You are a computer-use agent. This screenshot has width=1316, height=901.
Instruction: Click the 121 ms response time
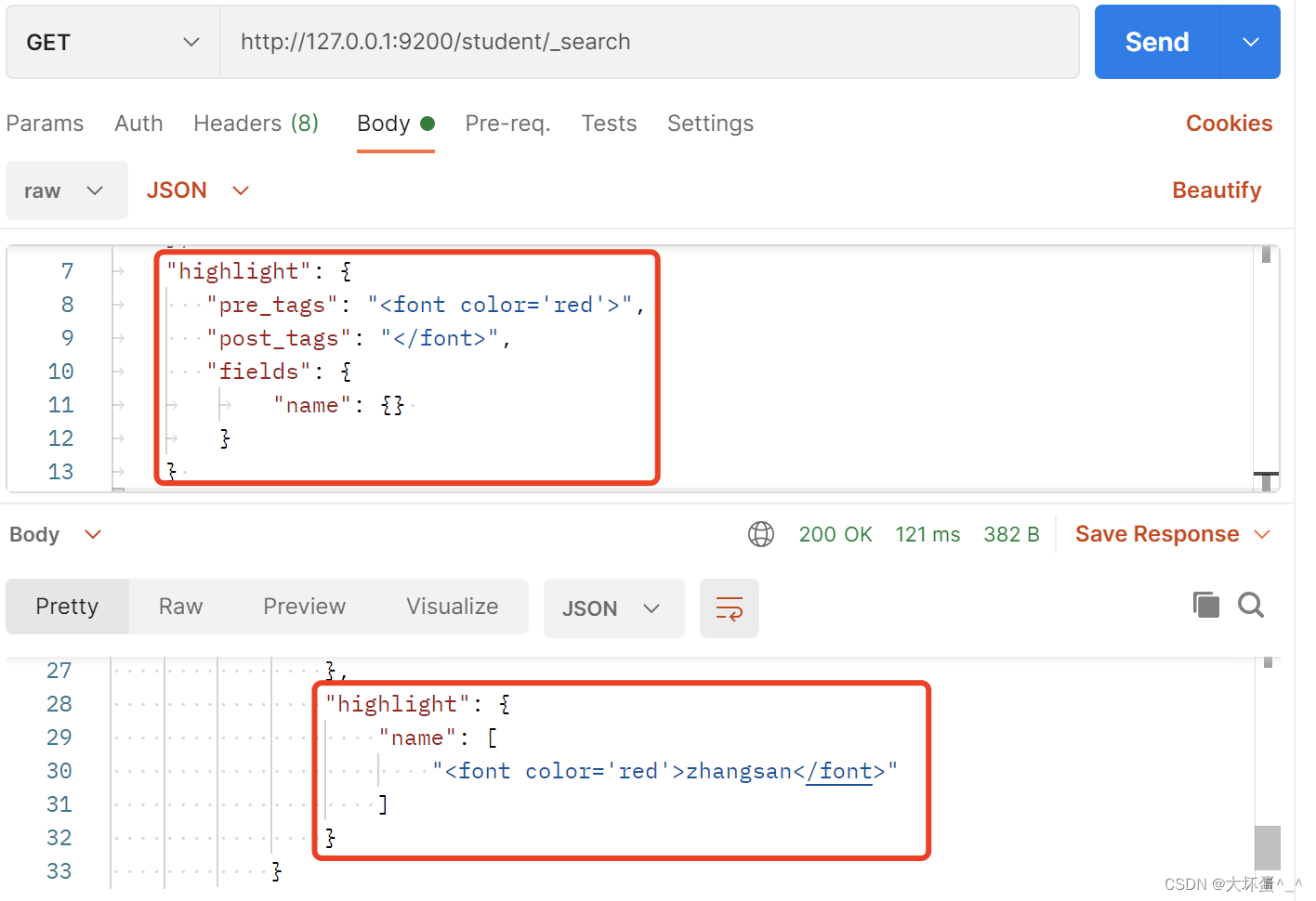click(x=928, y=534)
